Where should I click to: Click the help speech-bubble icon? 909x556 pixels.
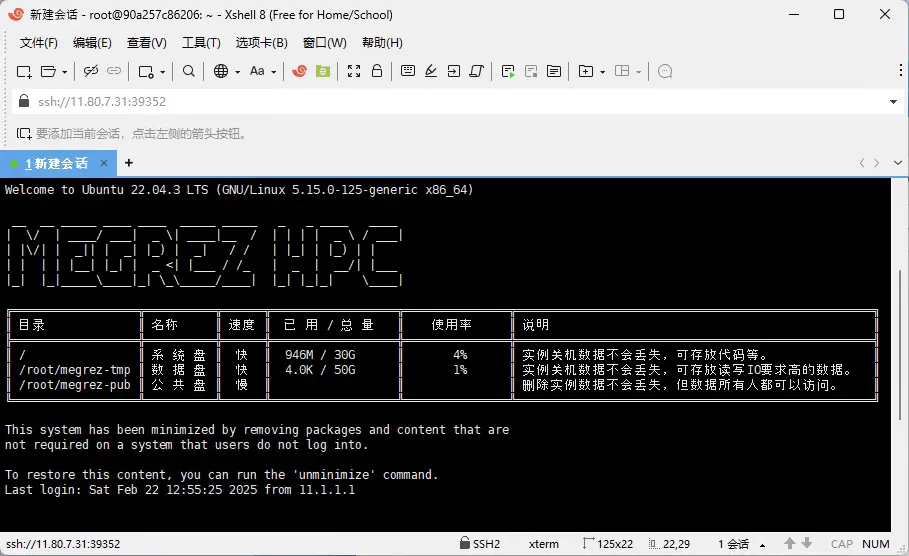665,71
